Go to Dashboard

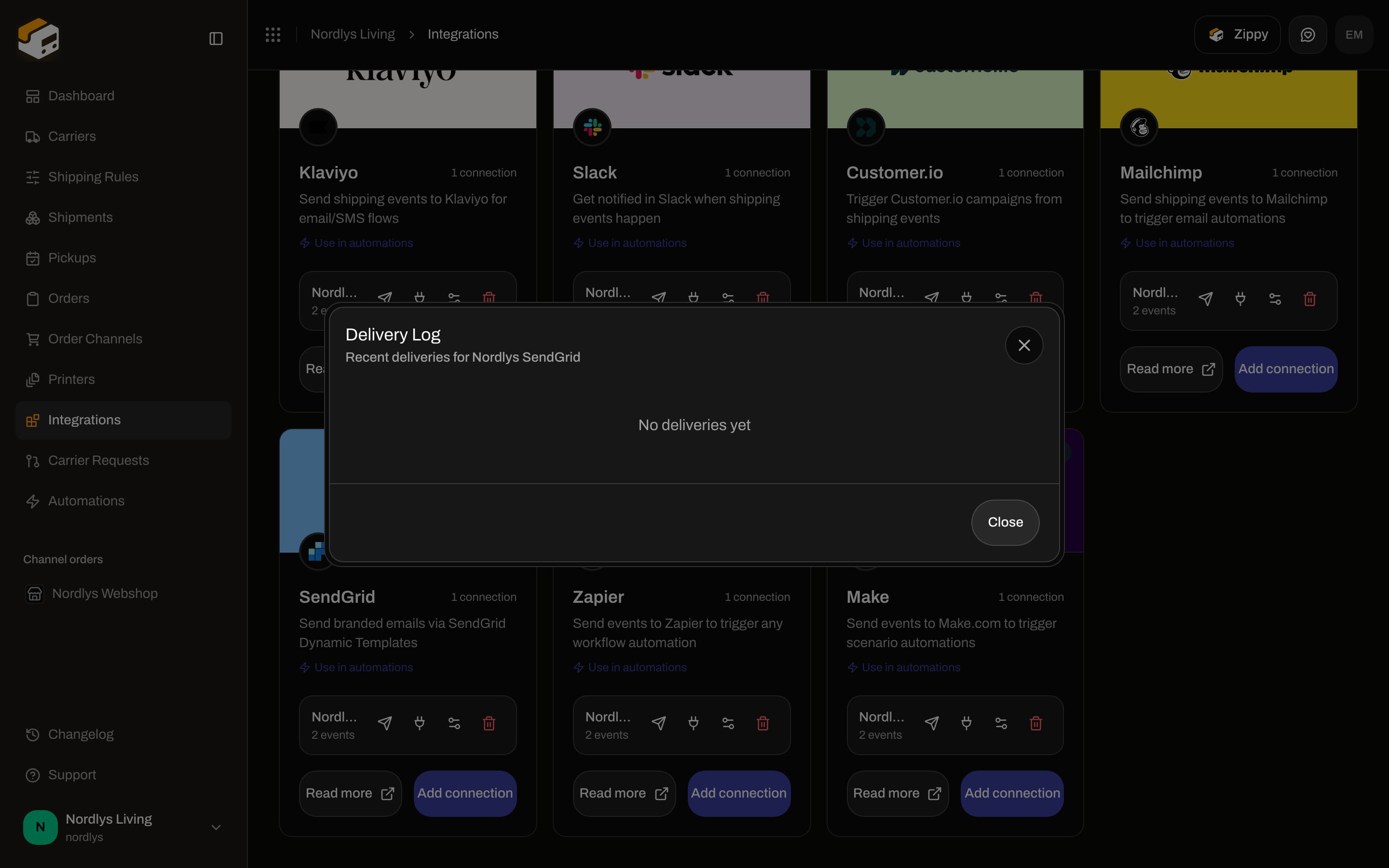coord(123,96)
